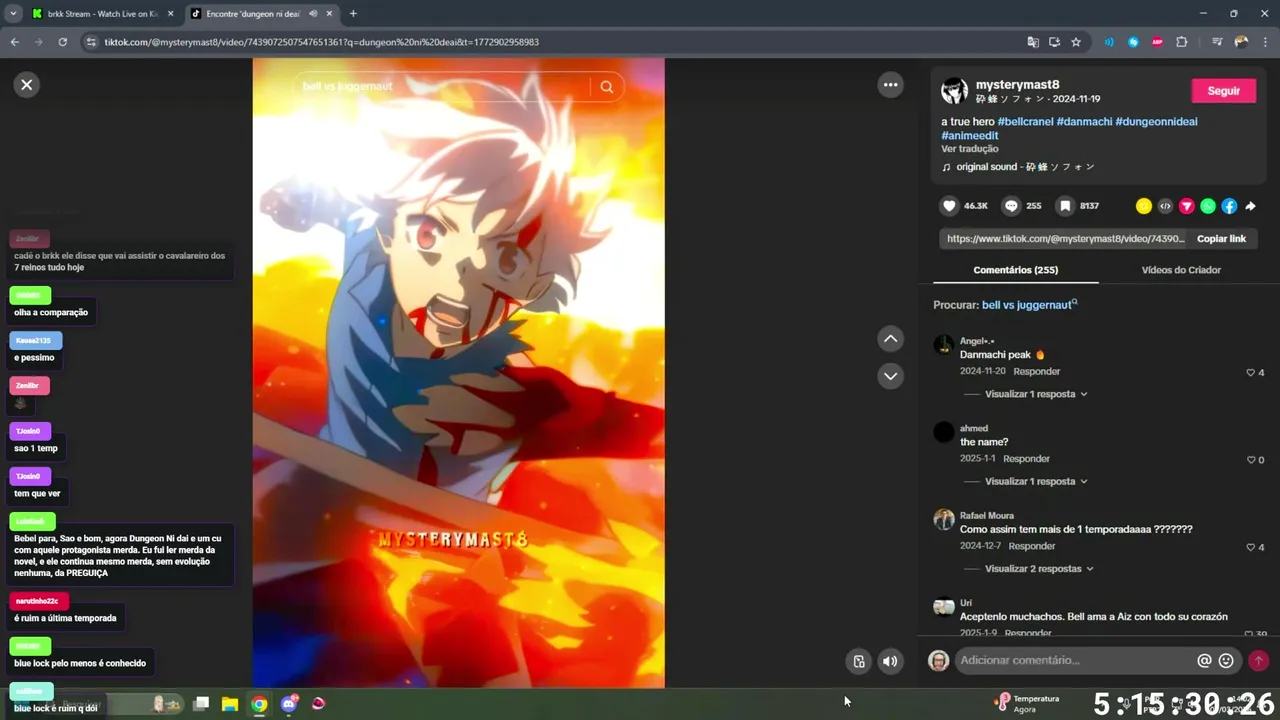This screenshot has height=720, width=1280.
Task: Go to previous video with up arrow
Action: pos(890,339)
